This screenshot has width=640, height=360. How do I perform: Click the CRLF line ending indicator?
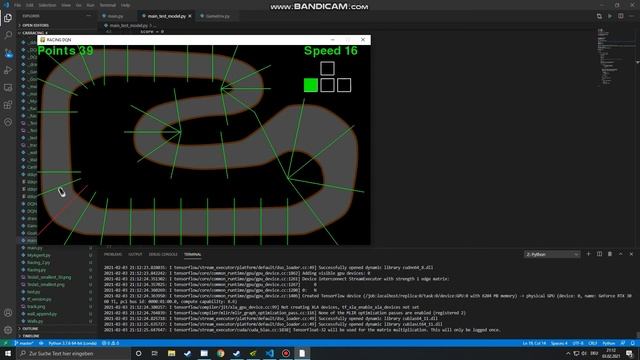click(x=593, y=343)
